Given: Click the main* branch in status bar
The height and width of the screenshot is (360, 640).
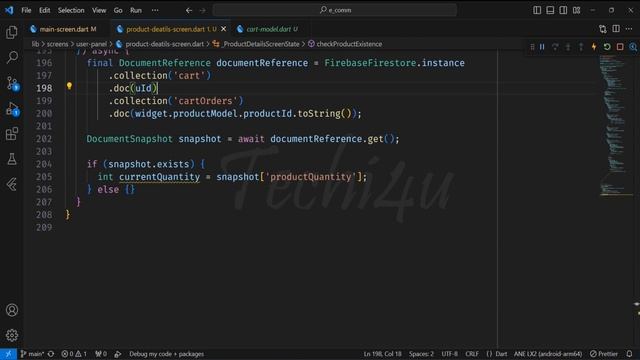Looking at the screenshot, I should point(32,354).
